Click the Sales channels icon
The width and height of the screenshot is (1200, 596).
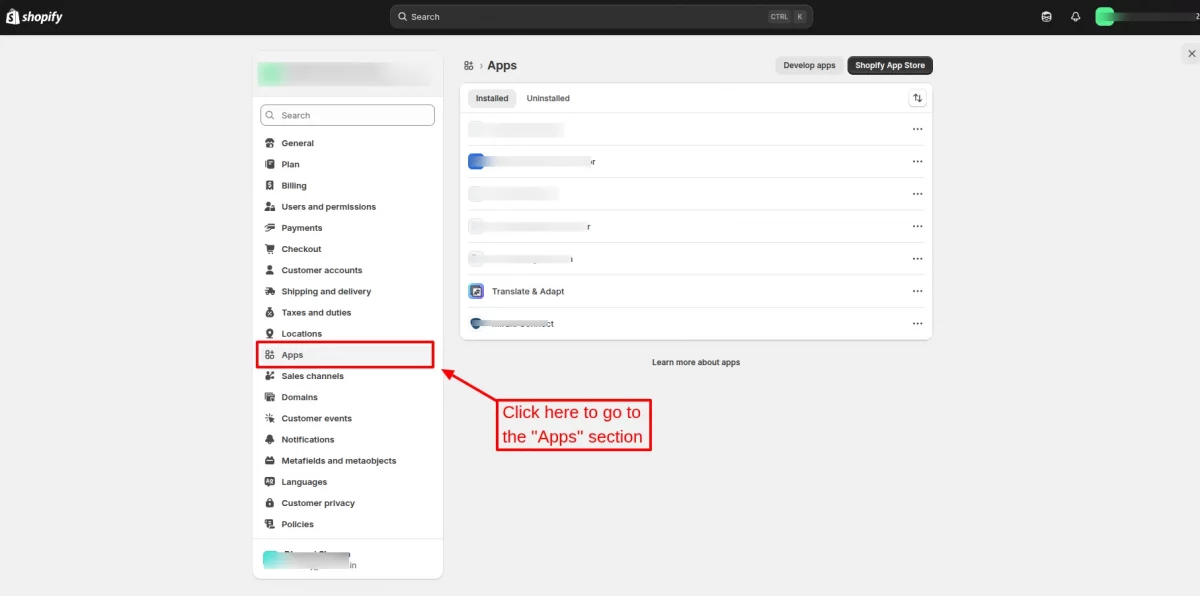pyautogui.click(x=270, y=376)
